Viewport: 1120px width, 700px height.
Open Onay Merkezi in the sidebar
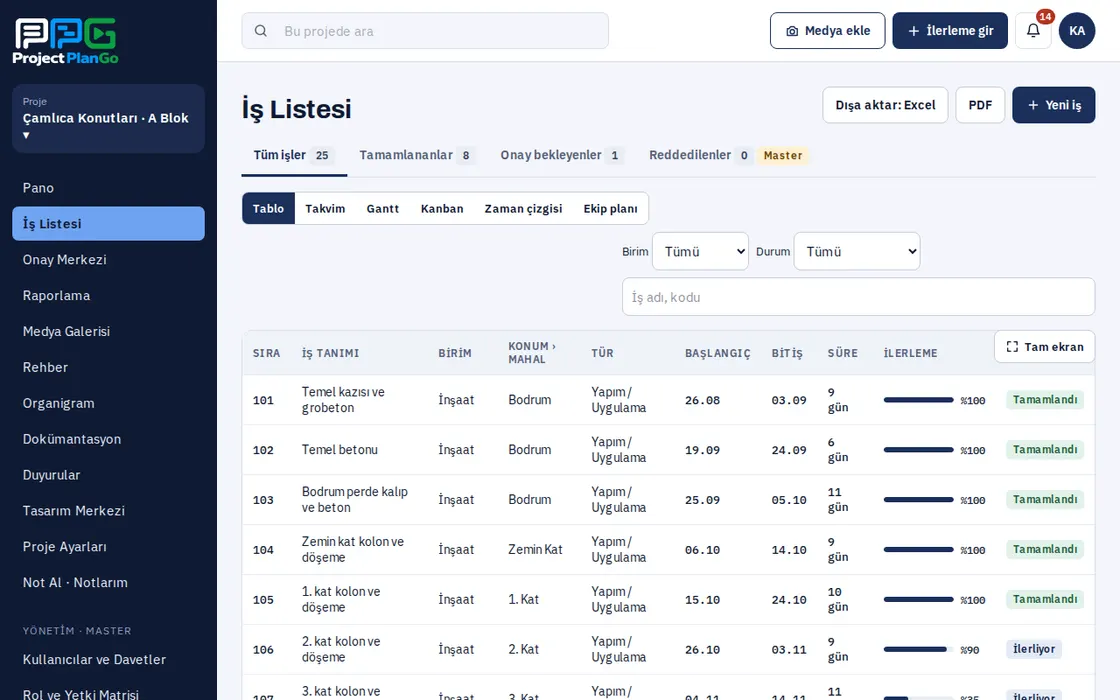click(x=109, y=259)
